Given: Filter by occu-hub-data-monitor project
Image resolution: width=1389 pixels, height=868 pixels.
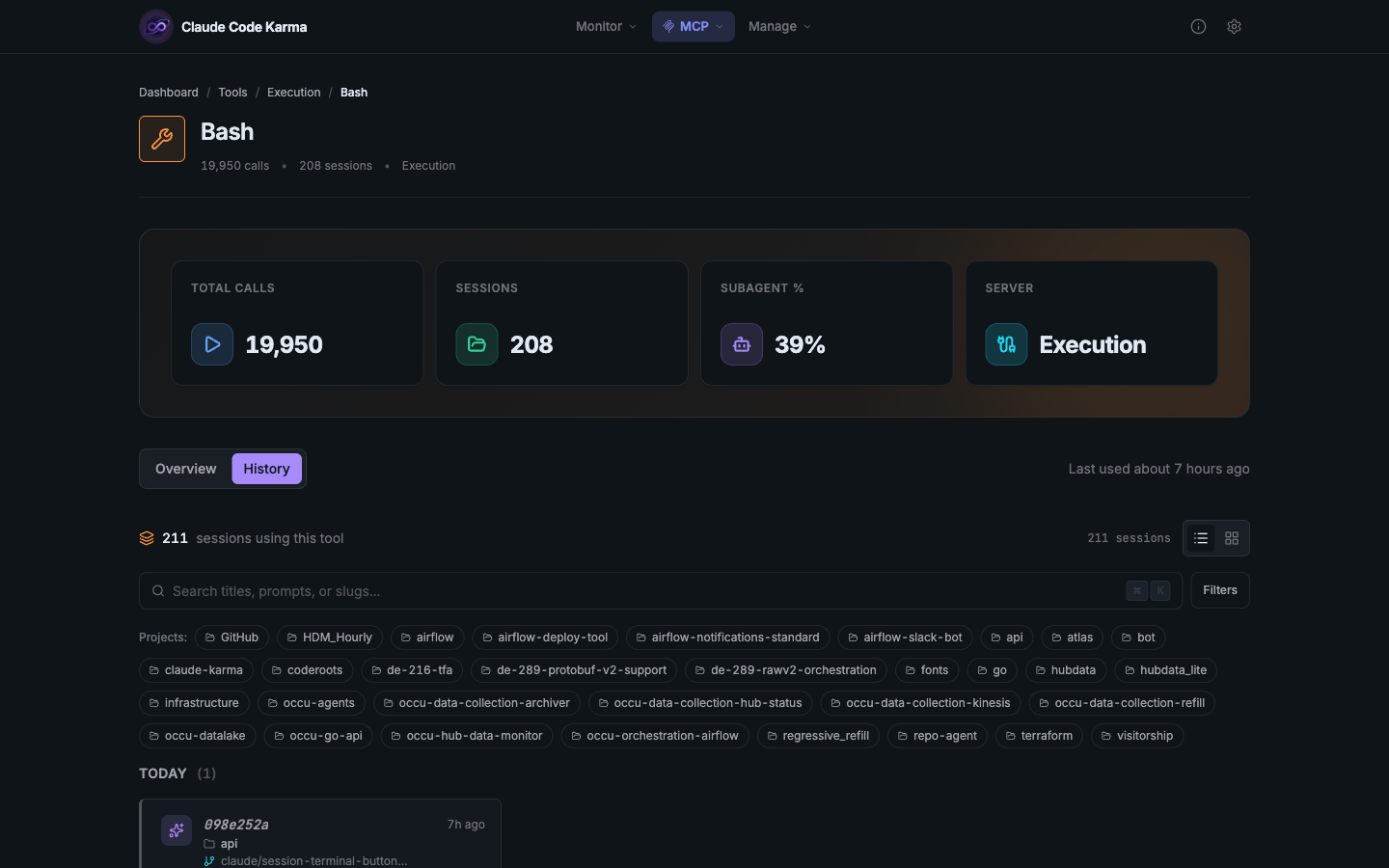Looking at the screenshot, I should (x=467, y=736).
